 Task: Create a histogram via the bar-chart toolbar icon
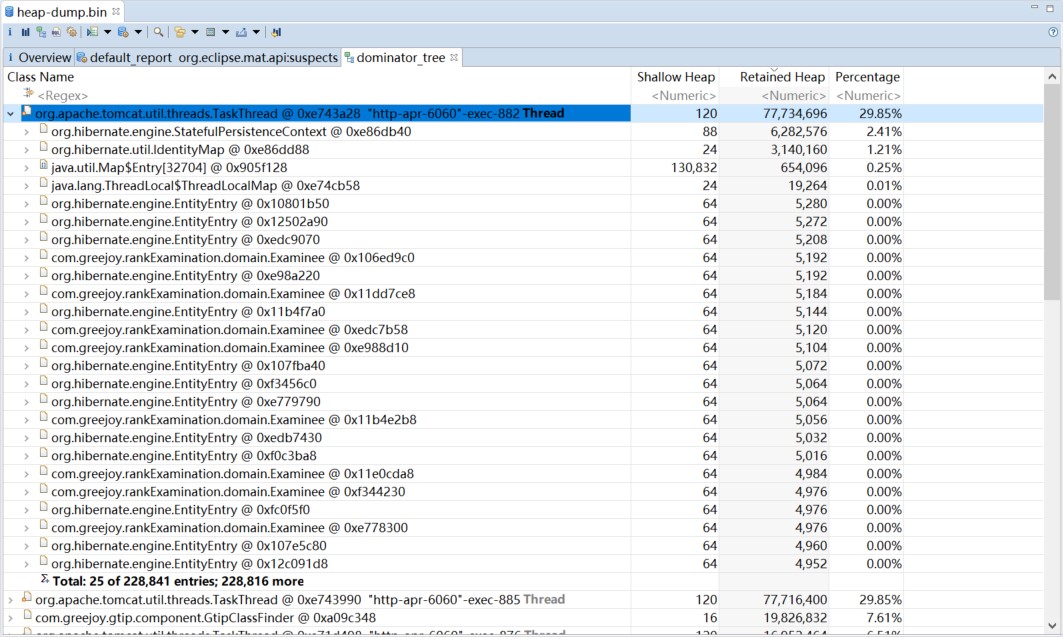25,32
